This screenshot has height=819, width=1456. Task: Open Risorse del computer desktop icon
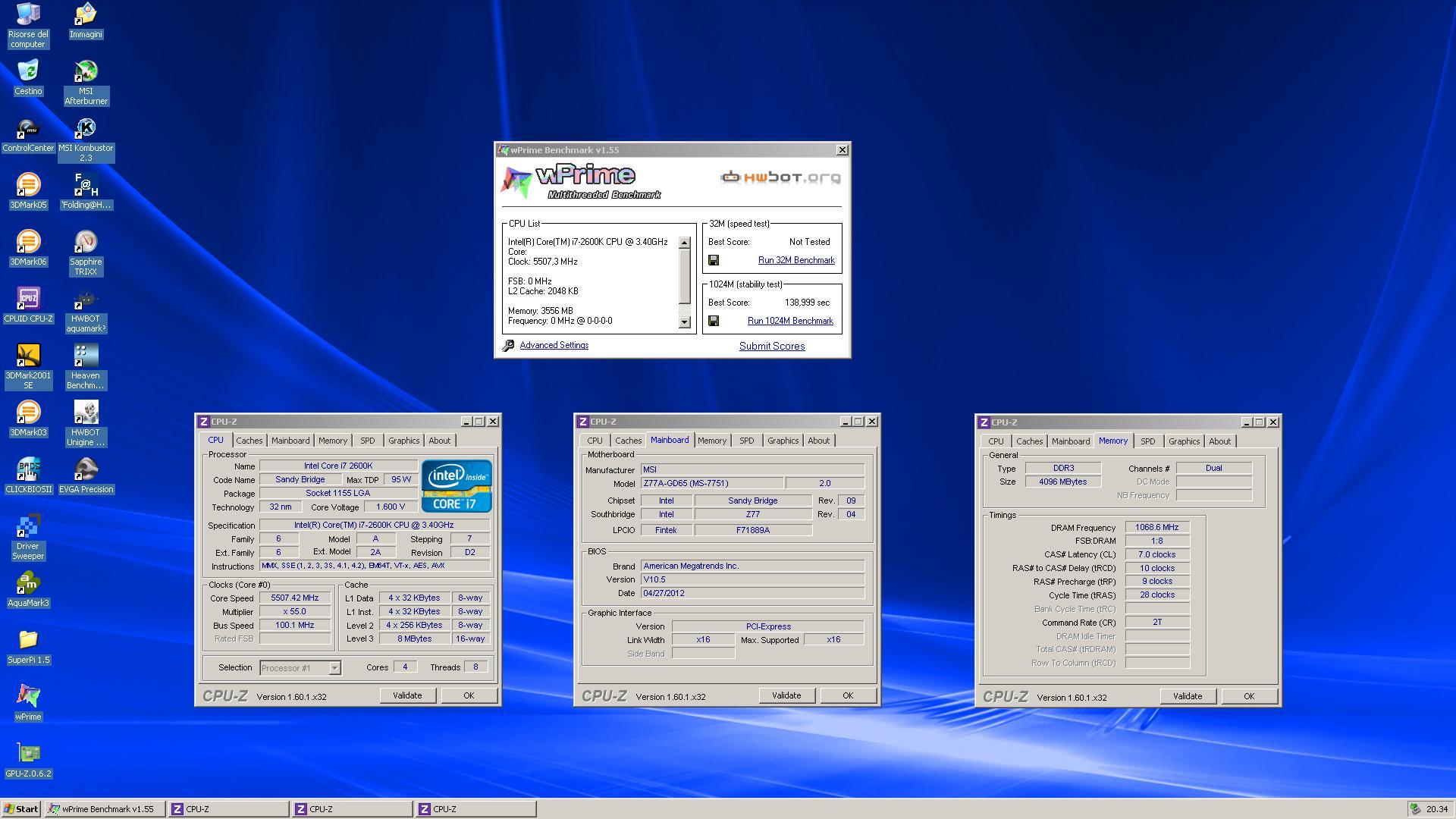click(x=28, y=25)
